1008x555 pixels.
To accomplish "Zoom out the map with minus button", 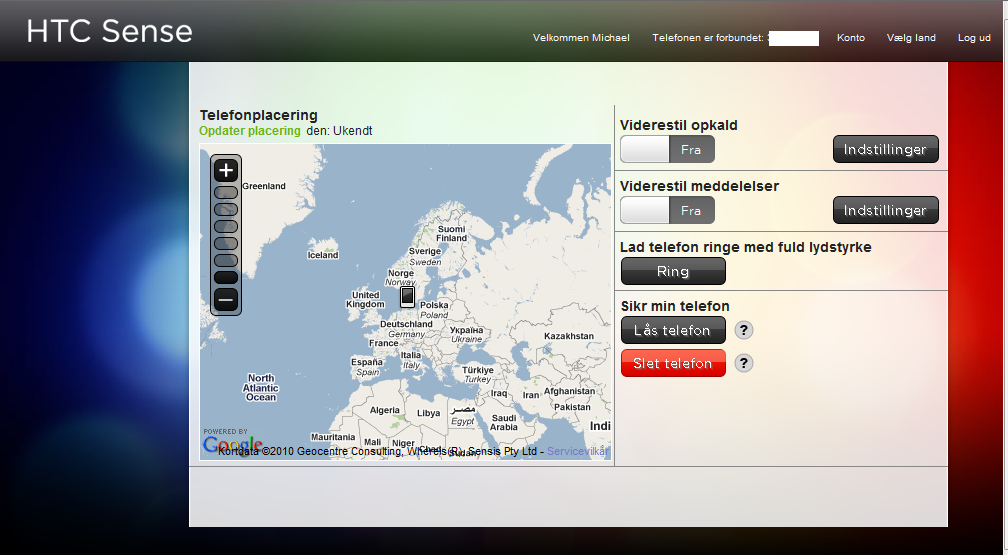I will point(226,300).
